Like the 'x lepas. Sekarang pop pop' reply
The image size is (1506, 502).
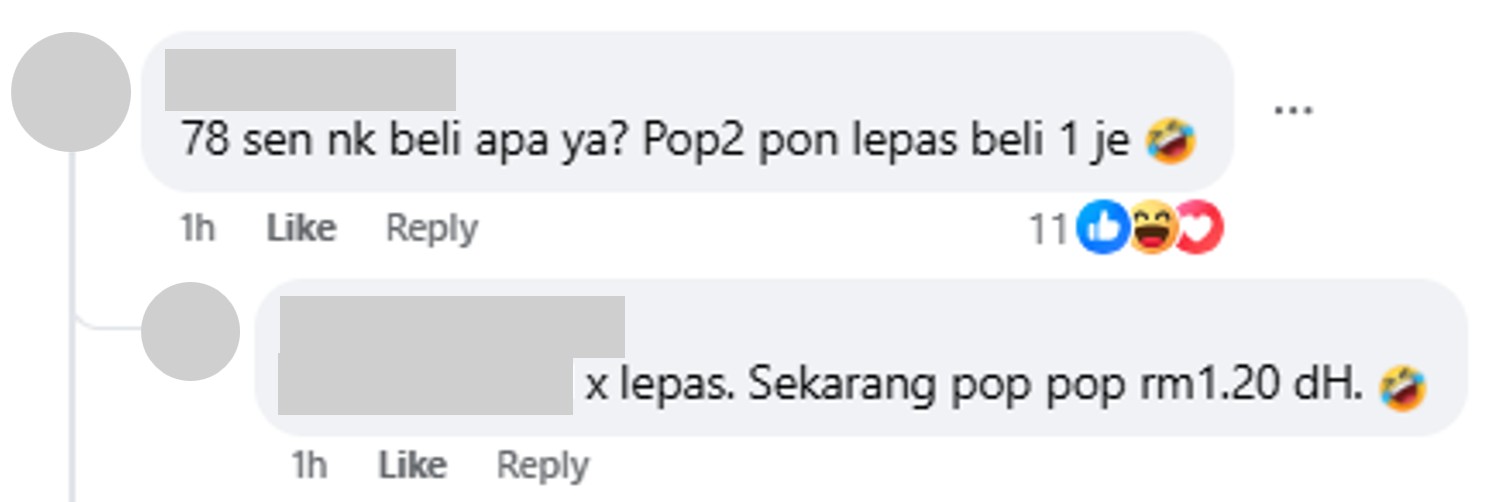tap(412, 465)
